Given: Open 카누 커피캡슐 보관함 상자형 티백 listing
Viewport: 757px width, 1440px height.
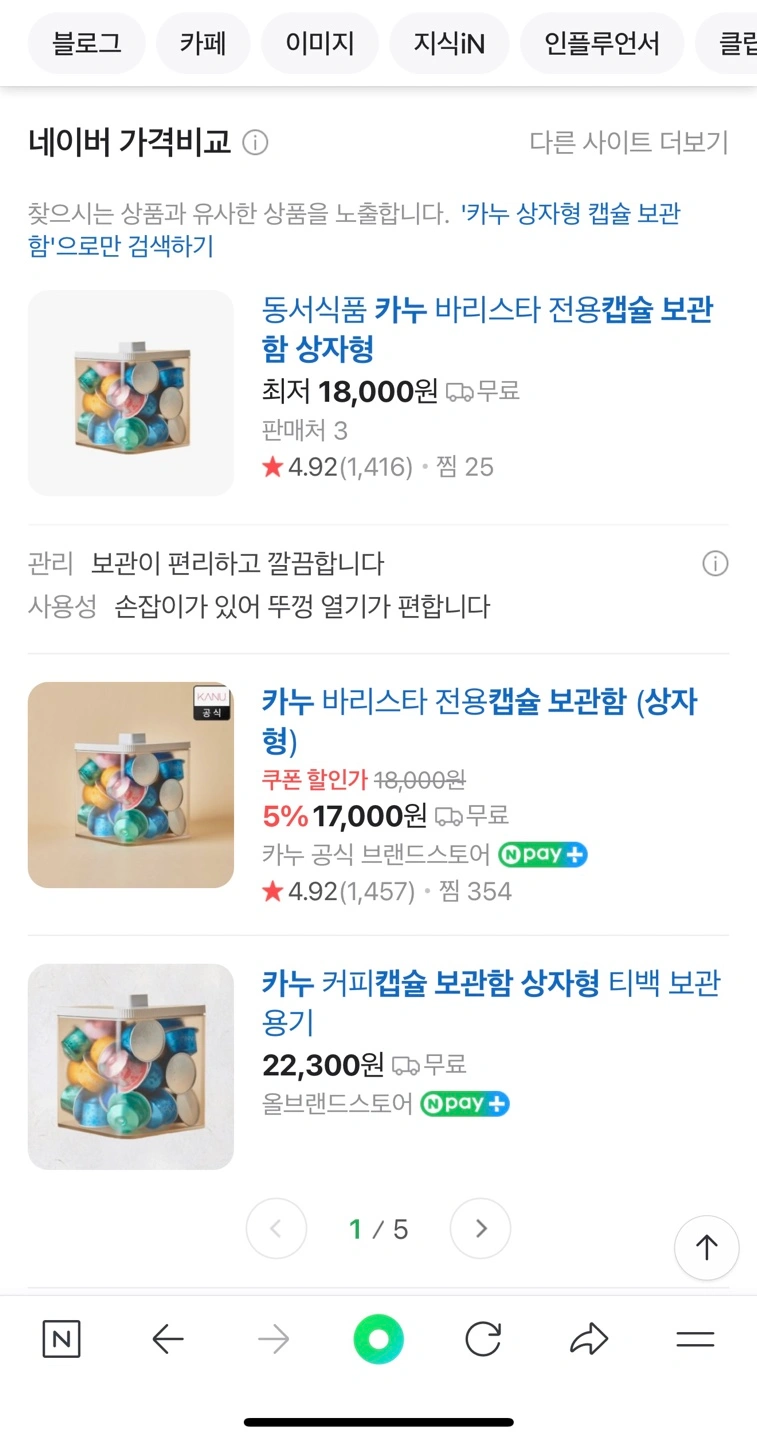Looking at the screenshot, I should coord(491,1002).
